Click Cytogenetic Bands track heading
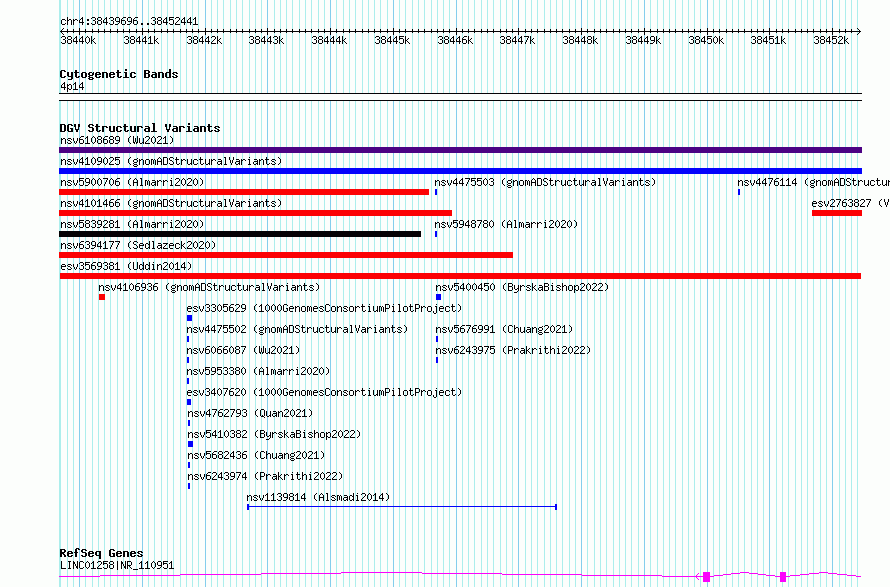 [119, 74]
